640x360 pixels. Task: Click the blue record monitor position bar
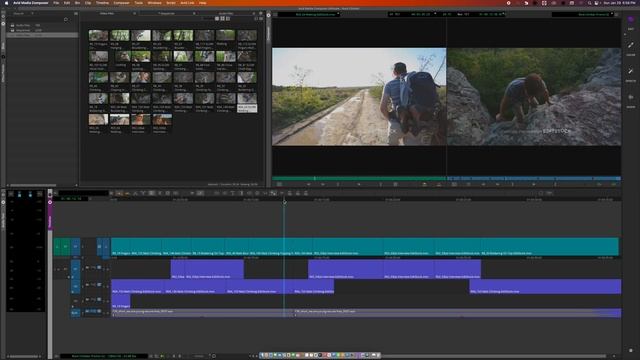coord(534,178)
